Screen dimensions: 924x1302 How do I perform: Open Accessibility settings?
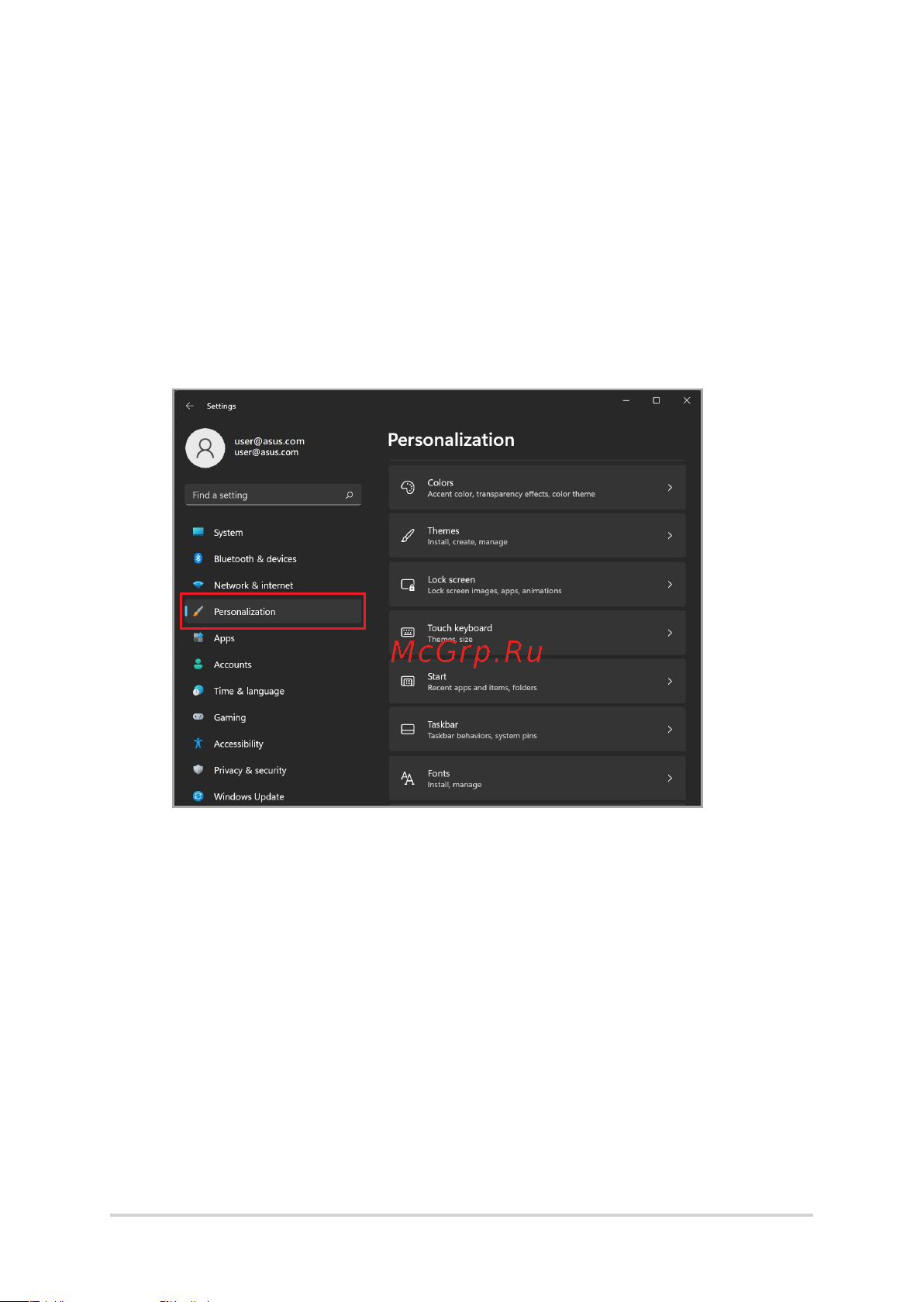point(273,743)
